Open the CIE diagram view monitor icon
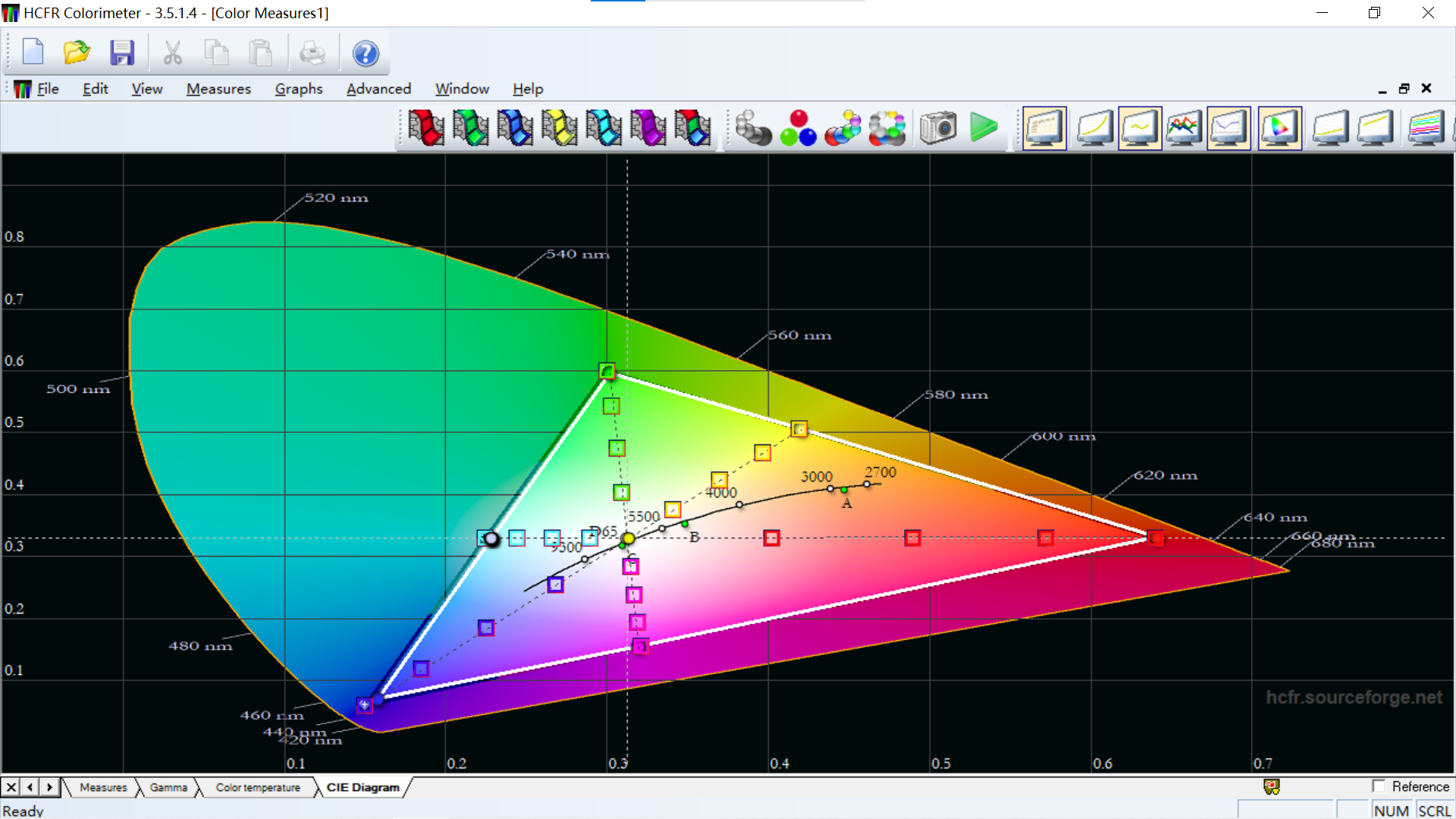The image size is (1456, 819). click(1279, 128)
